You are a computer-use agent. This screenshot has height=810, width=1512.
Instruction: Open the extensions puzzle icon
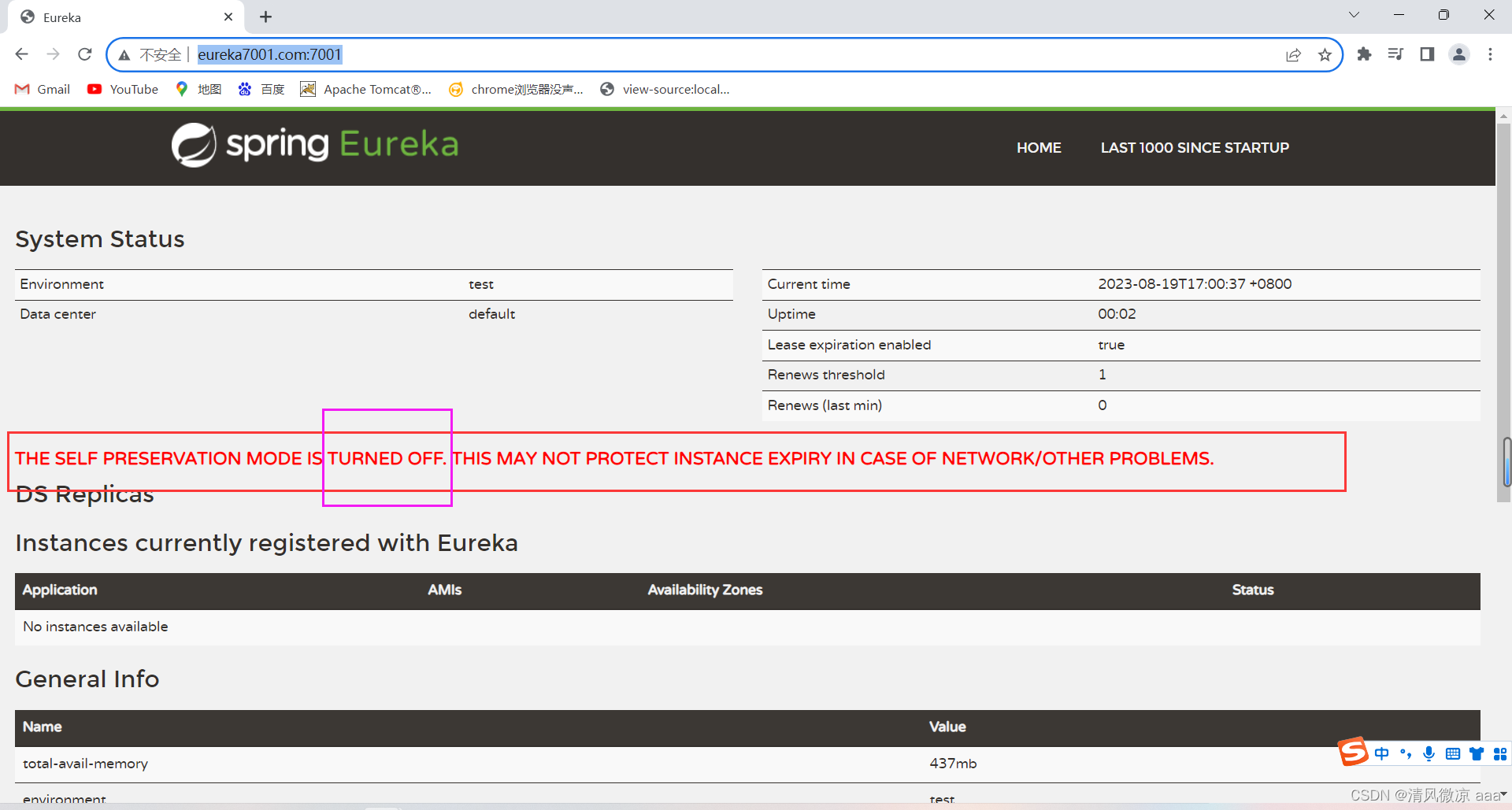point(1364,54)
